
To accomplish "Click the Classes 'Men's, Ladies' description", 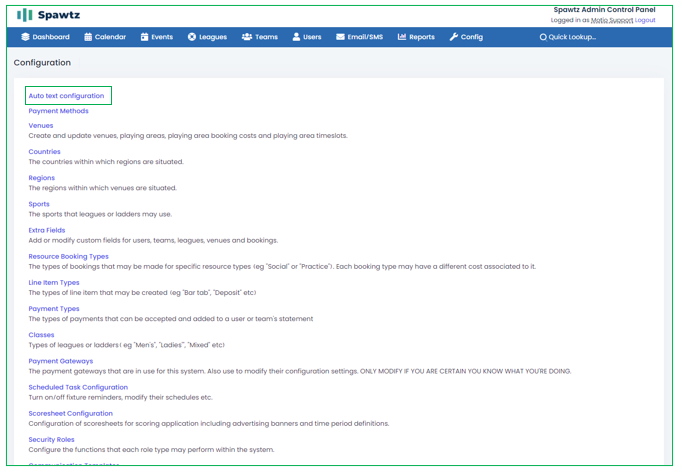I will 127,345.
